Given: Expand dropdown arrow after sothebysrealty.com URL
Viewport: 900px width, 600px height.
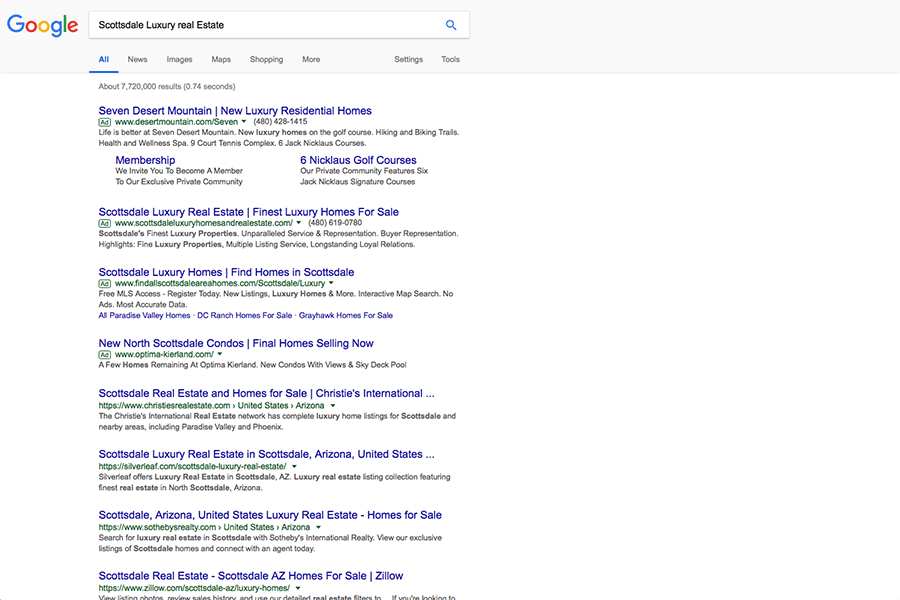Looking at the screenshot, I should [x=319, y=527].
